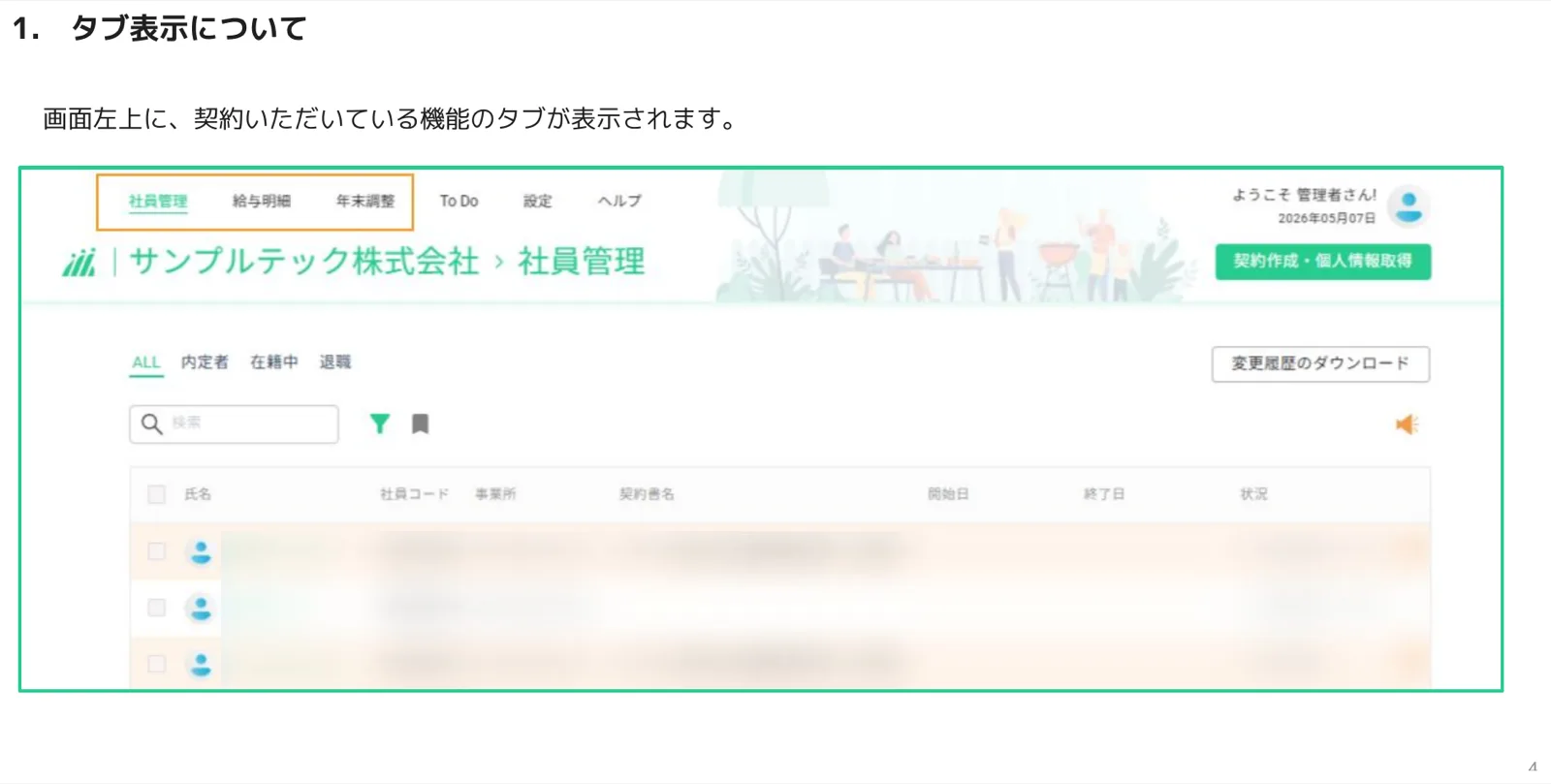Viewport: 1551px width, 784px height.
Task: Switch to the 給与明細 tab
Action: (x=262, y=201)
